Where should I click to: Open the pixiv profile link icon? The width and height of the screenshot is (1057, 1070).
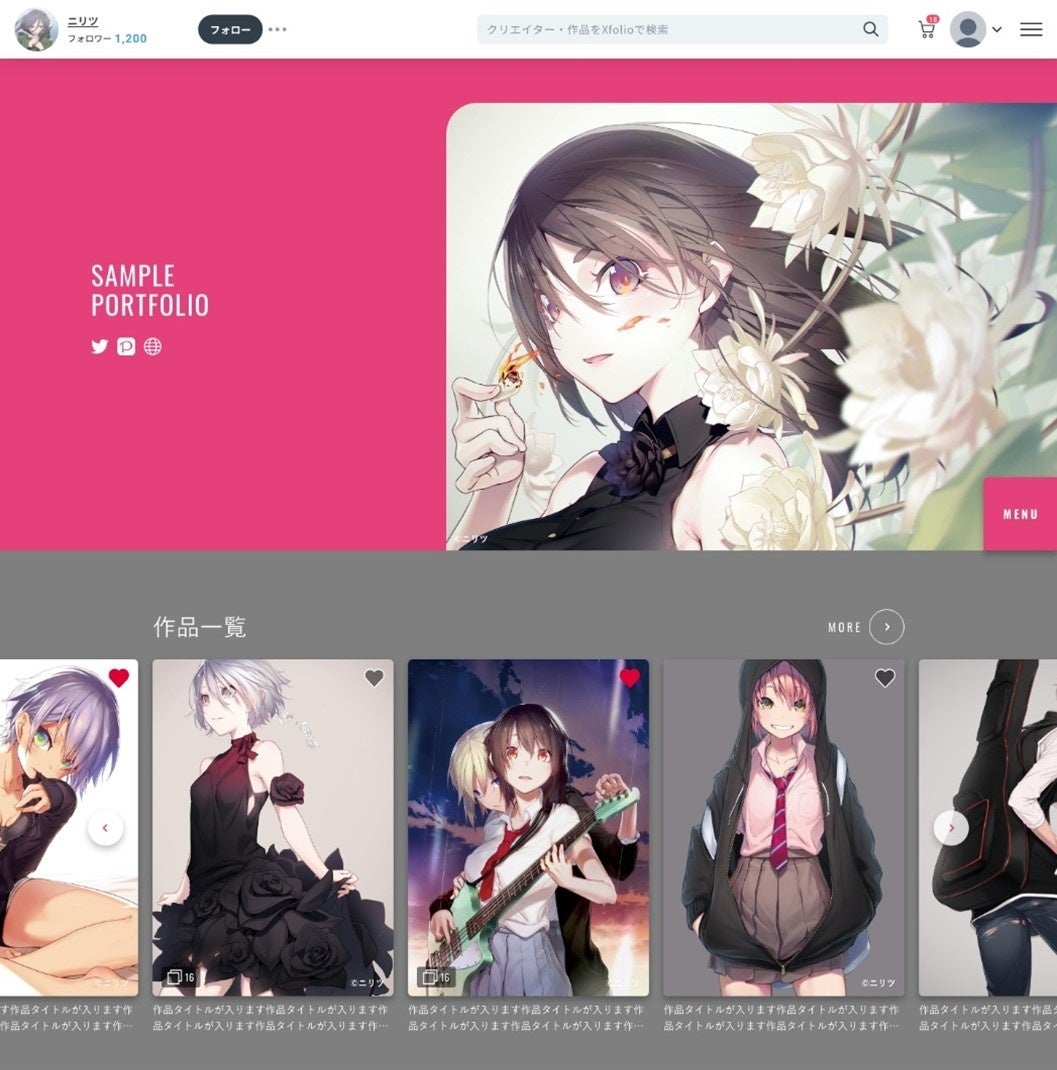pyautogui.click(x=126, y=347)
